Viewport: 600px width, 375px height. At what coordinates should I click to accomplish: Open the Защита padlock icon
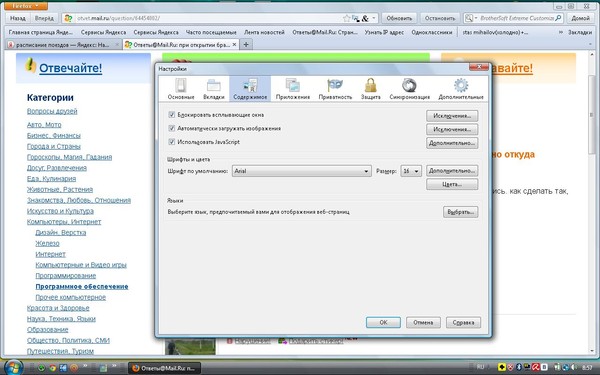click(x=370, y=85)
